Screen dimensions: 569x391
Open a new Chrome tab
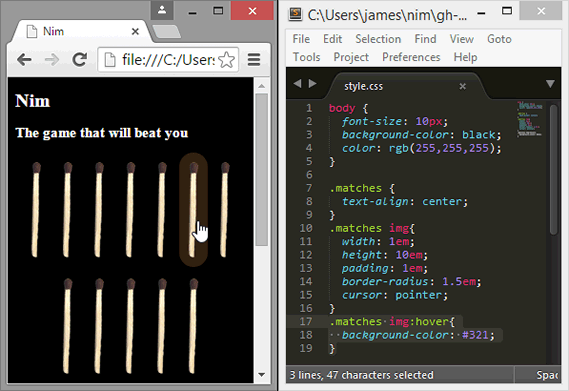pyautogui.click(x=166, y=32)
